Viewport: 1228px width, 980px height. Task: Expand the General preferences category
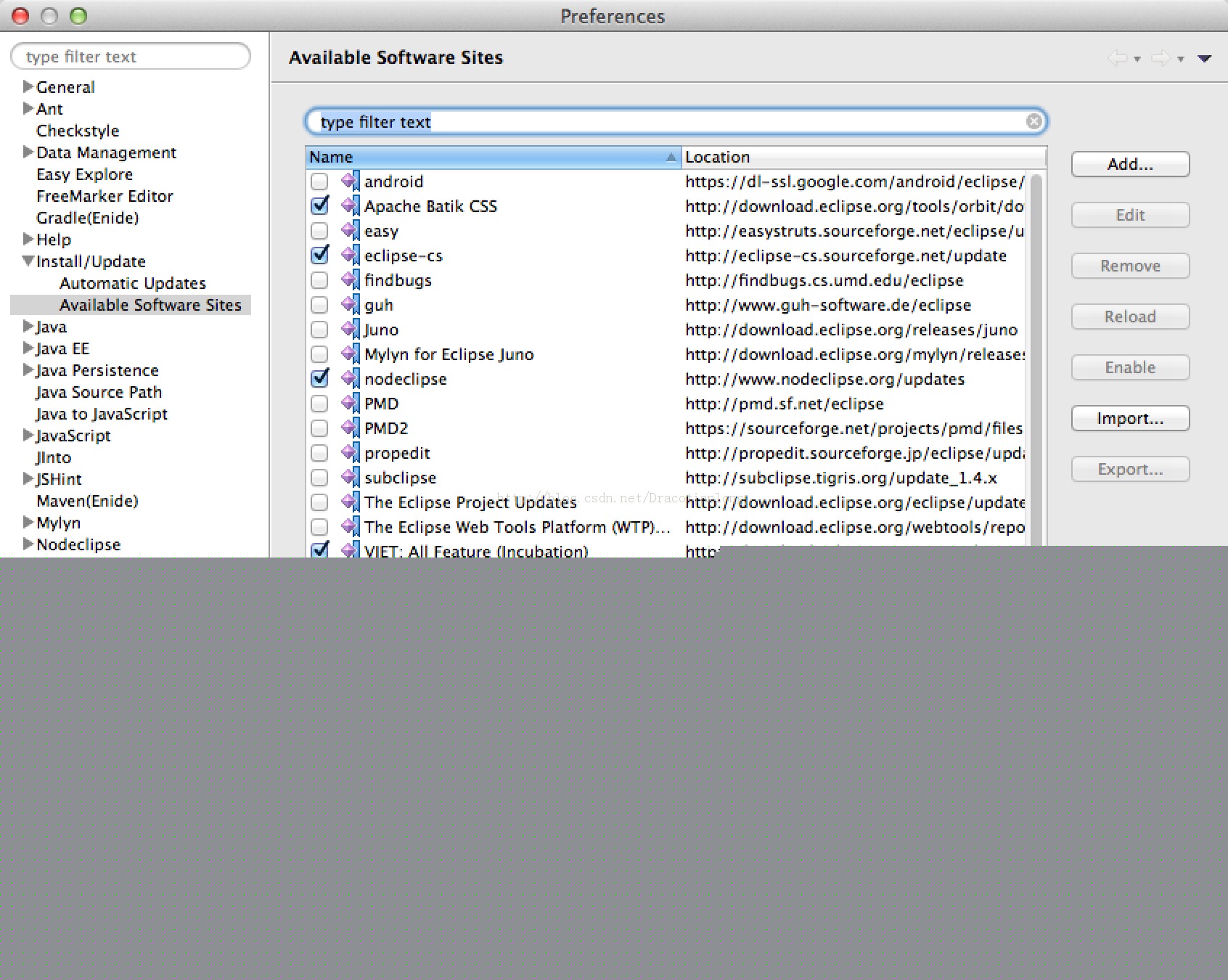28,86
